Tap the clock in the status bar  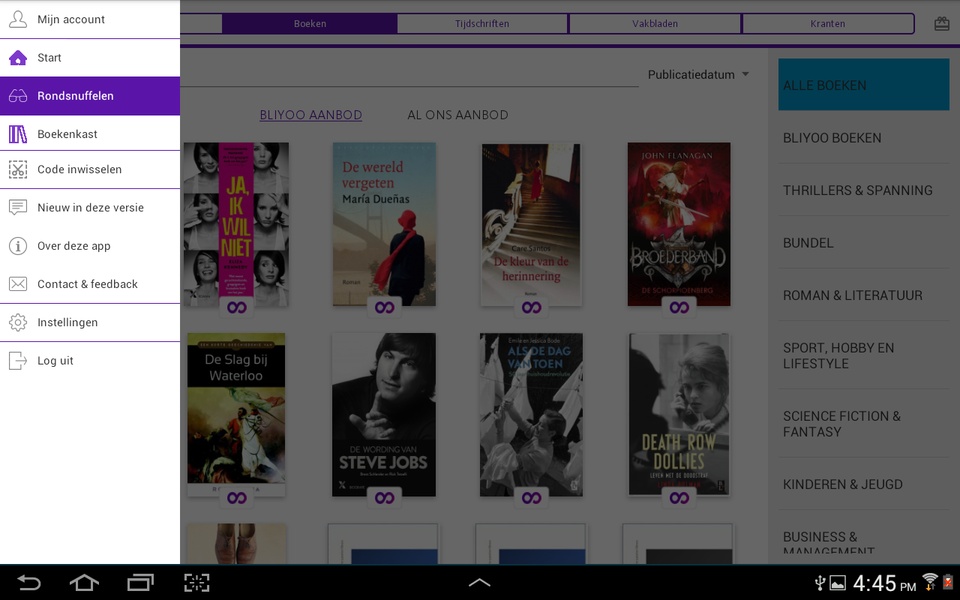point(884,583)
